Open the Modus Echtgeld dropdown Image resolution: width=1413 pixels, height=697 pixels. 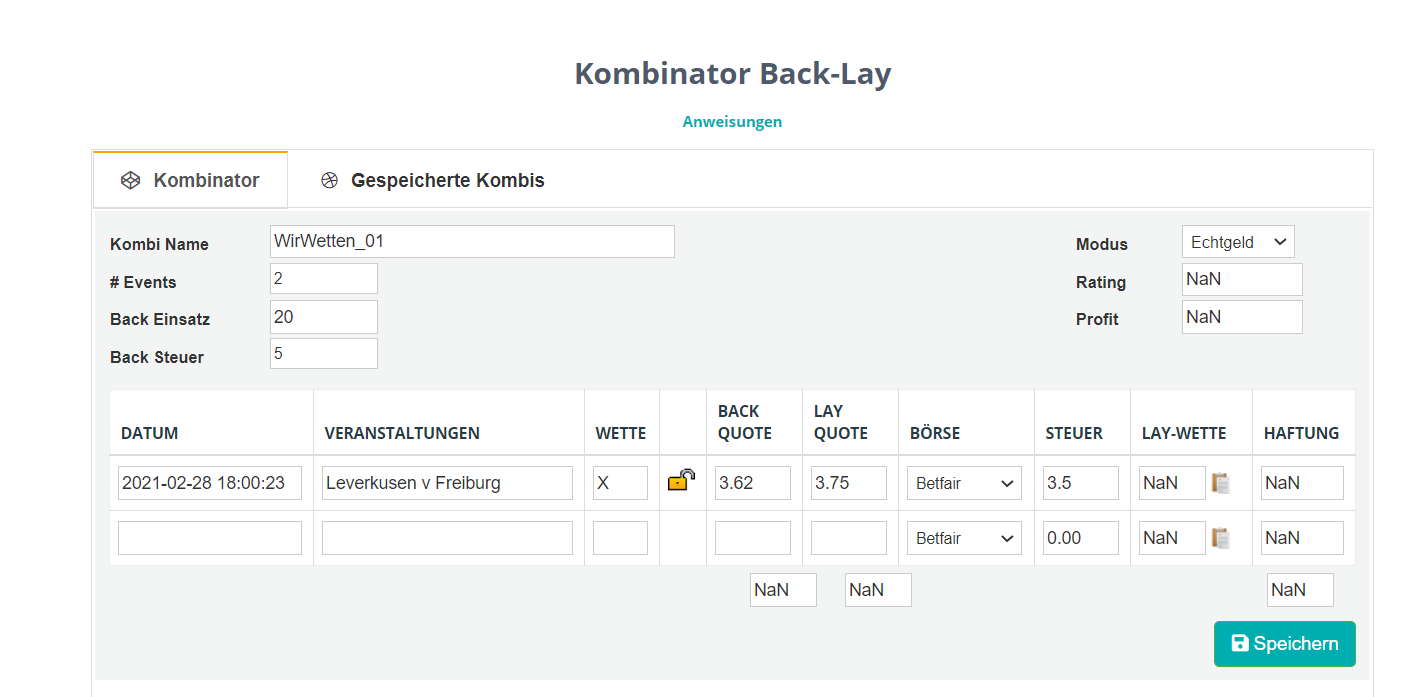pos(1238,242)
